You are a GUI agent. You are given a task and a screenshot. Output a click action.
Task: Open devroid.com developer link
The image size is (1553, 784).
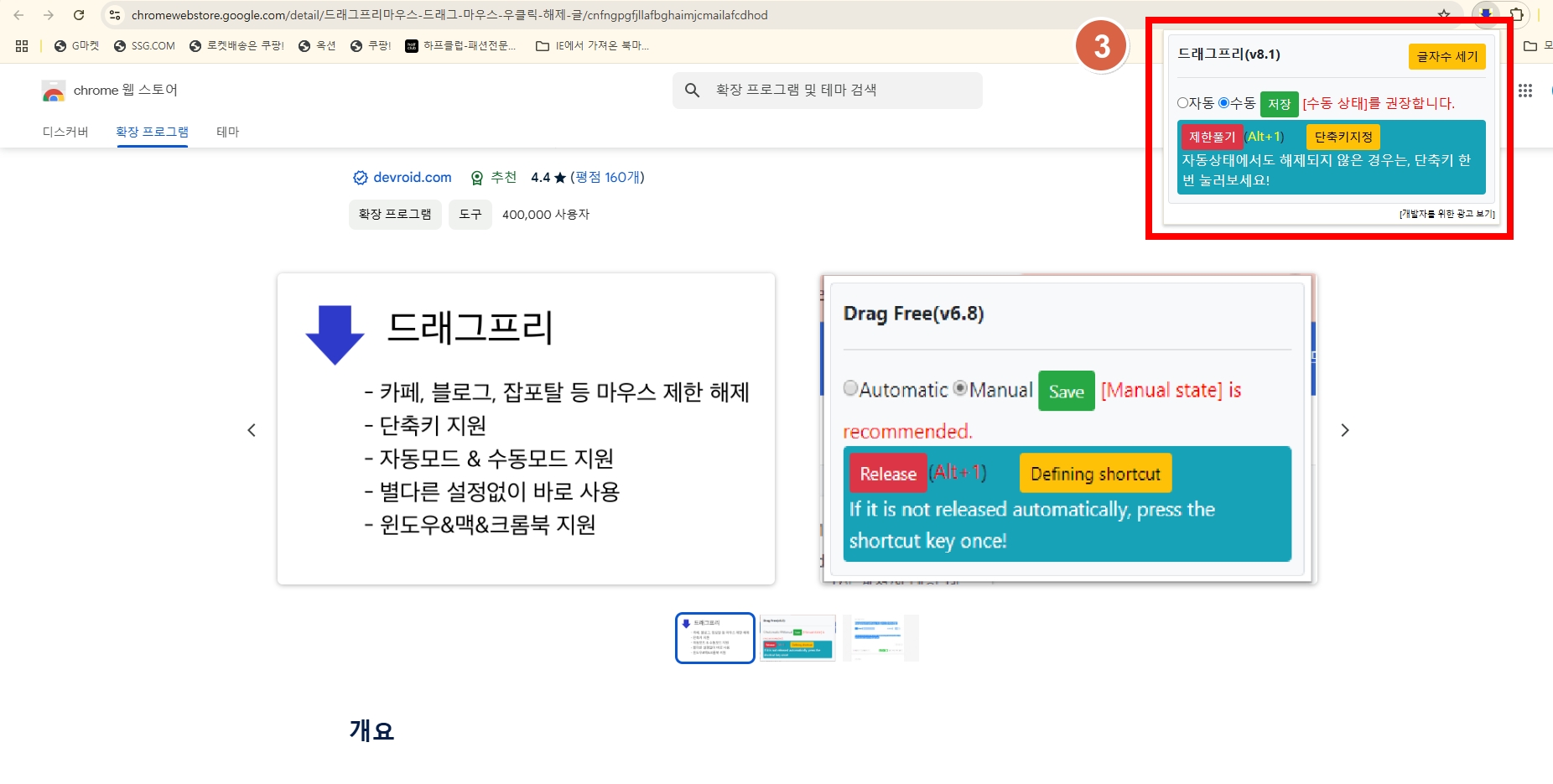tap(403, 178)
